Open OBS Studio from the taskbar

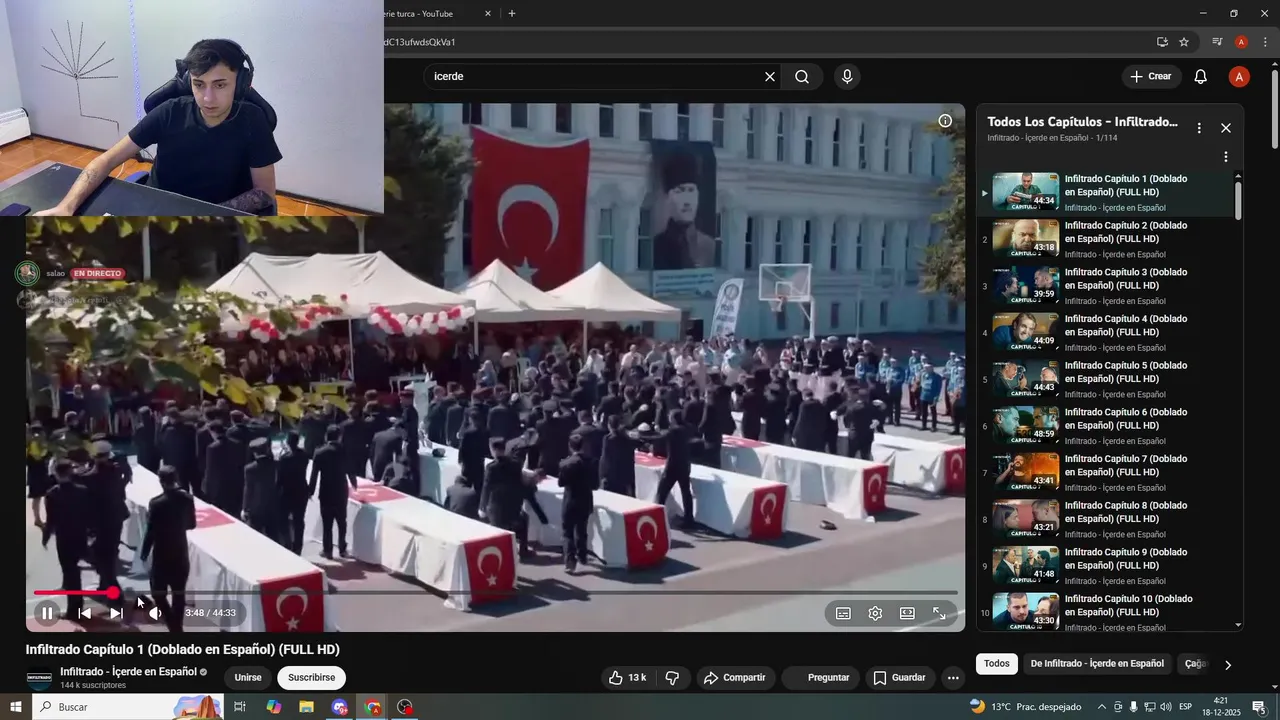(405, 707)
